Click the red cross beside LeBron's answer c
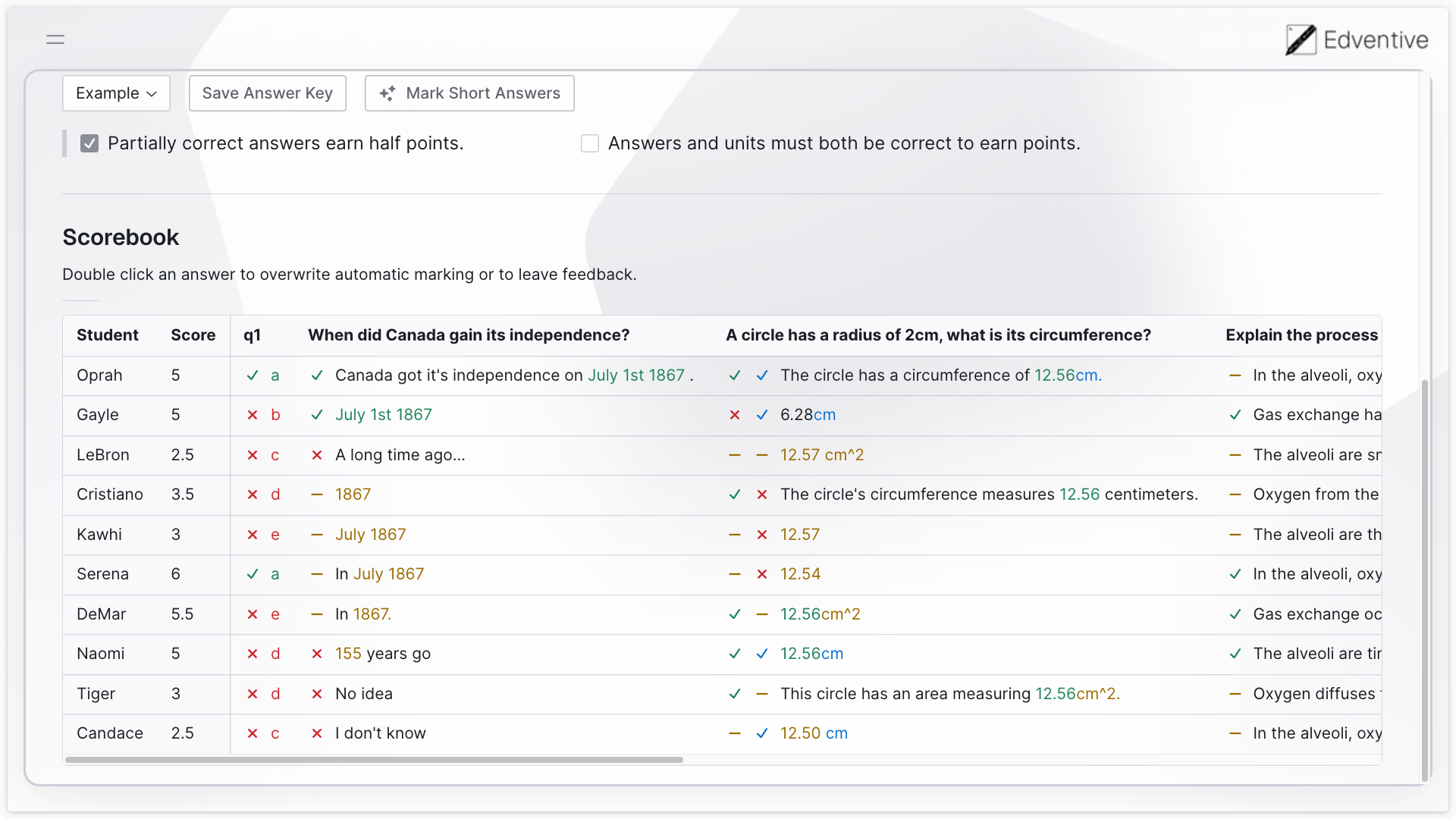The image size is (1456, 819). tap(253, 455)
